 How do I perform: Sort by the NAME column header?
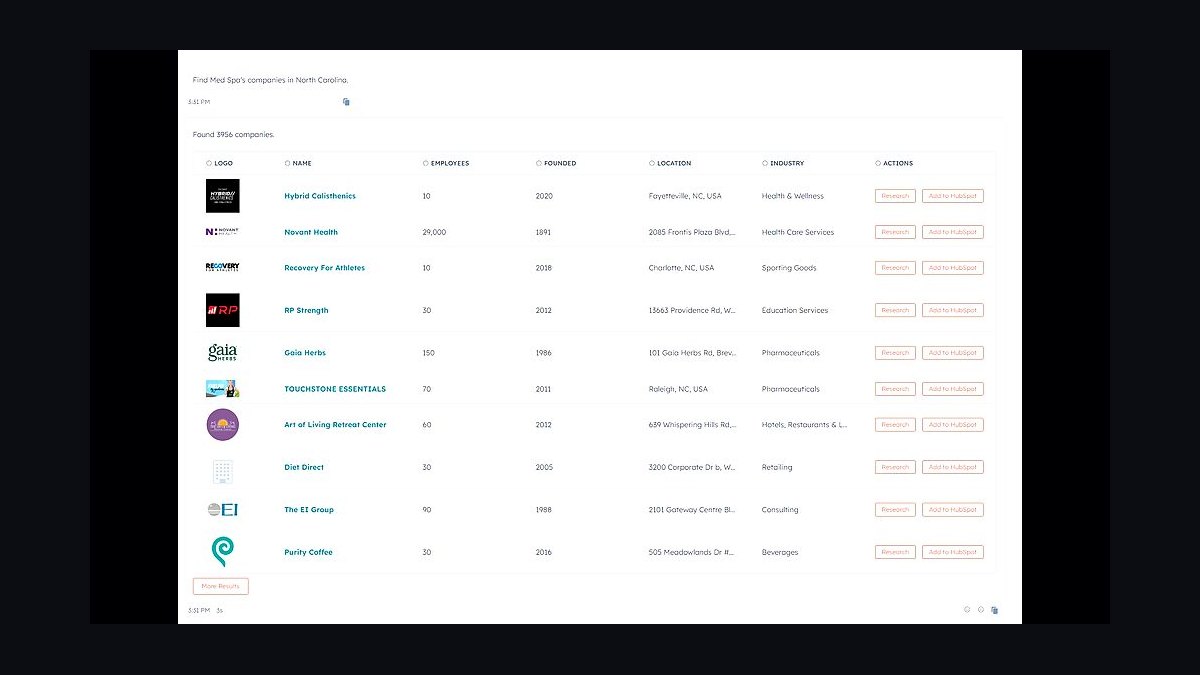[298, 163]
